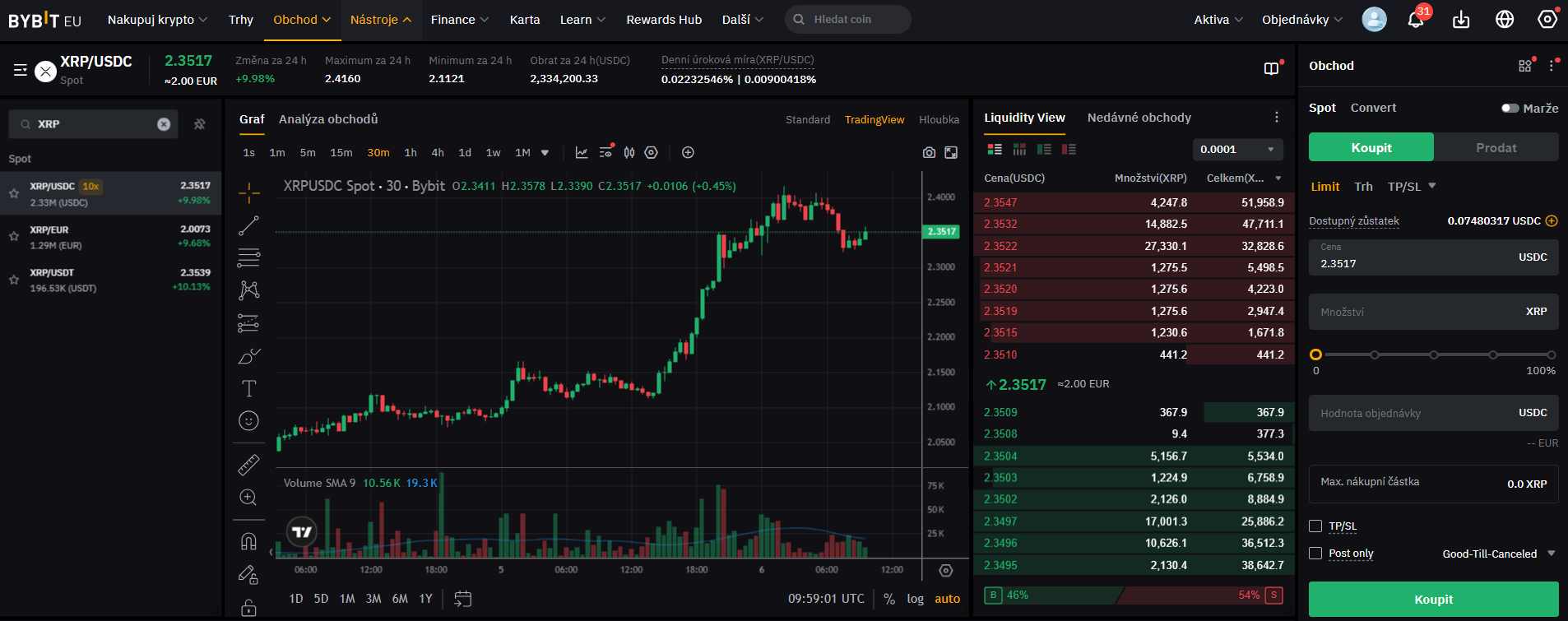Select the ruler measure tool
Viewport: 1568px width, 621px height.
tap(248, 465)
